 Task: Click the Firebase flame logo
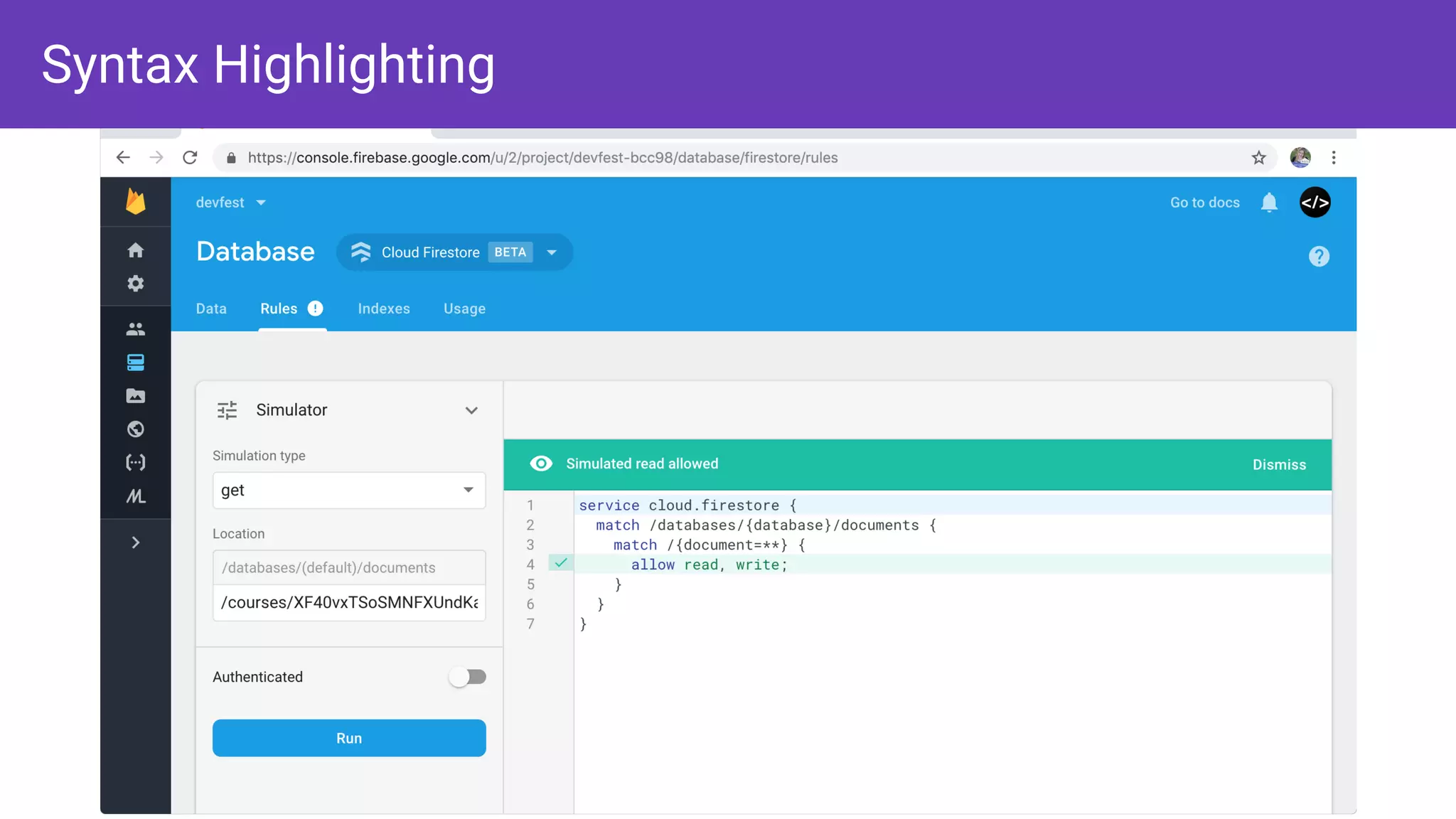click(x=135, y=202)
